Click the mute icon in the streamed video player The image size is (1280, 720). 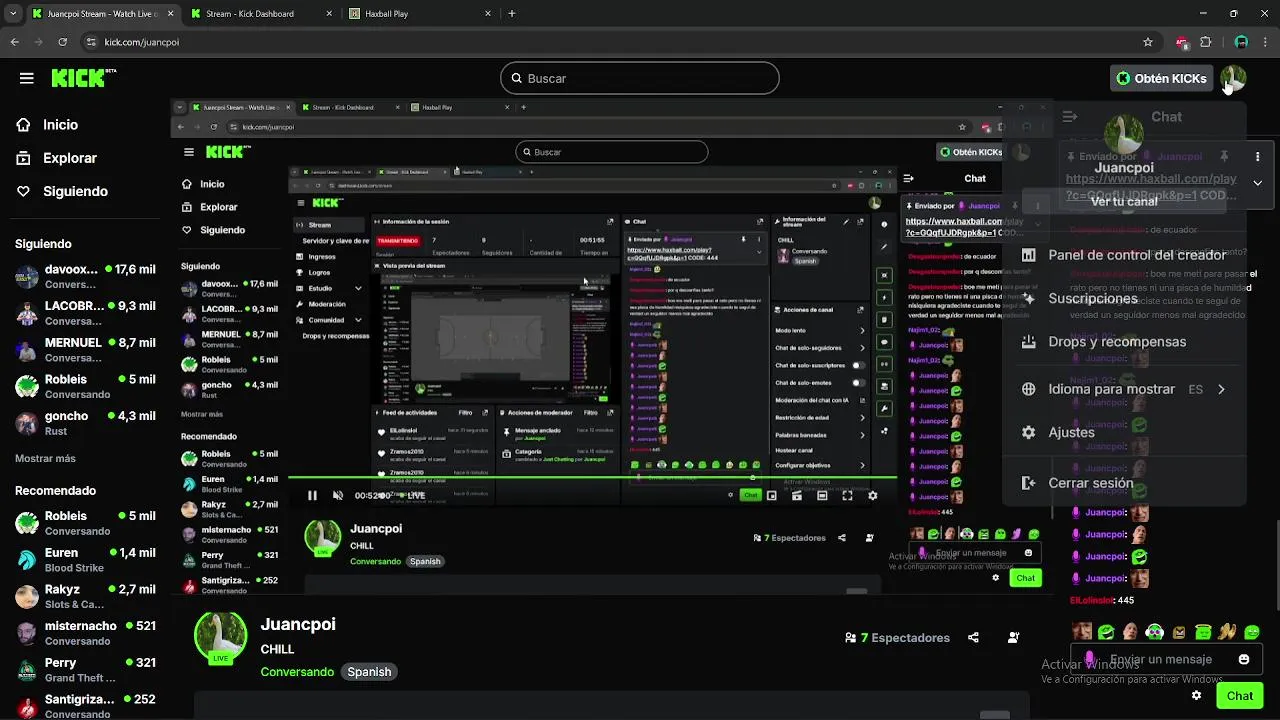(x=338, y=495)
